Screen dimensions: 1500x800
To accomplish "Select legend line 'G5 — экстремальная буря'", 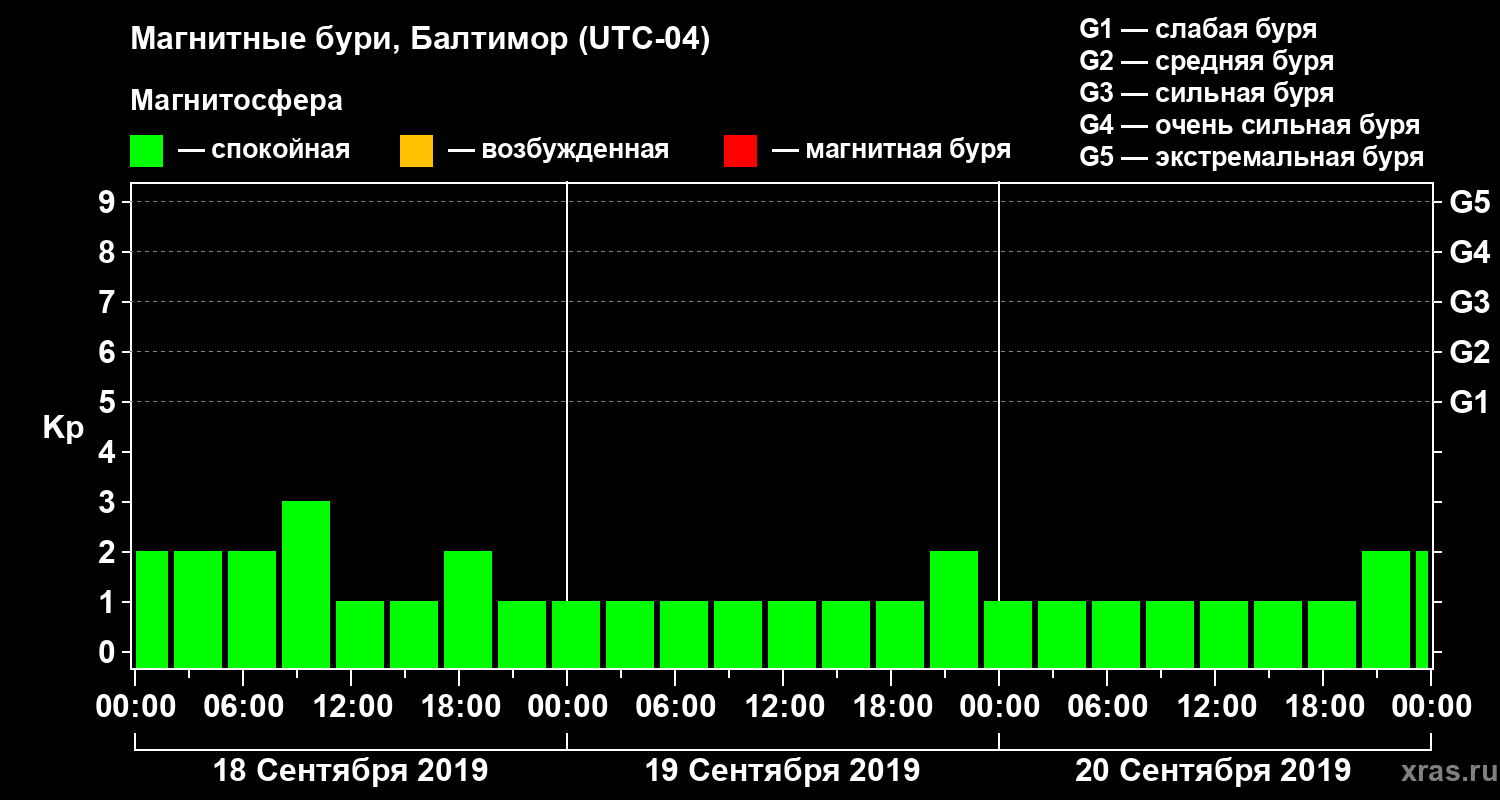I will (1251, 158).
